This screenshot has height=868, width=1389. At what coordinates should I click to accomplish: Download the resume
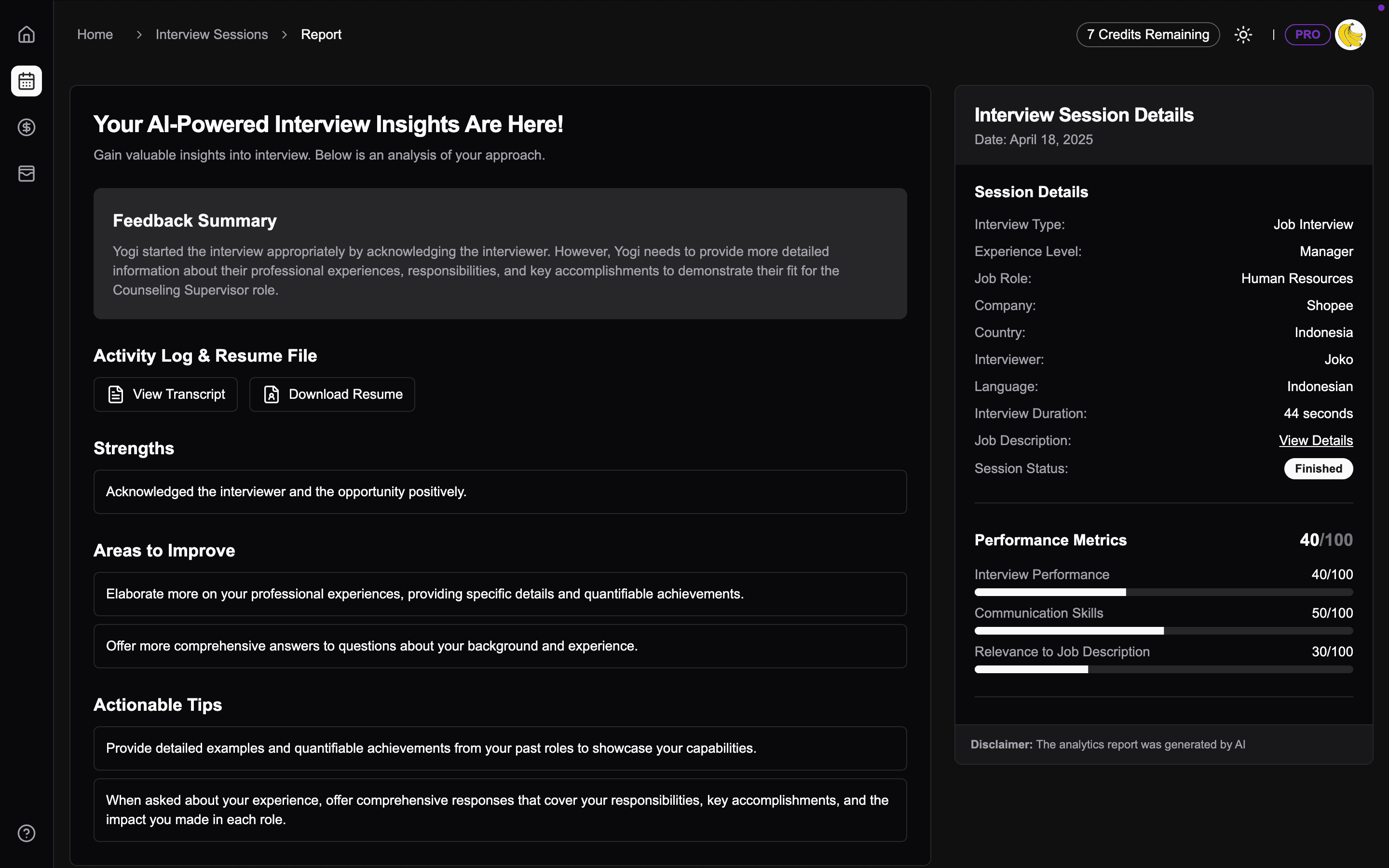click(332, 394)
